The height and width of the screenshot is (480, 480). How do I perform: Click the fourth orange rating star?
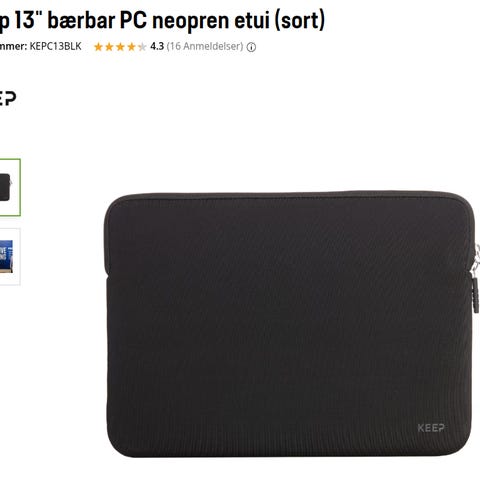[131, 47]
